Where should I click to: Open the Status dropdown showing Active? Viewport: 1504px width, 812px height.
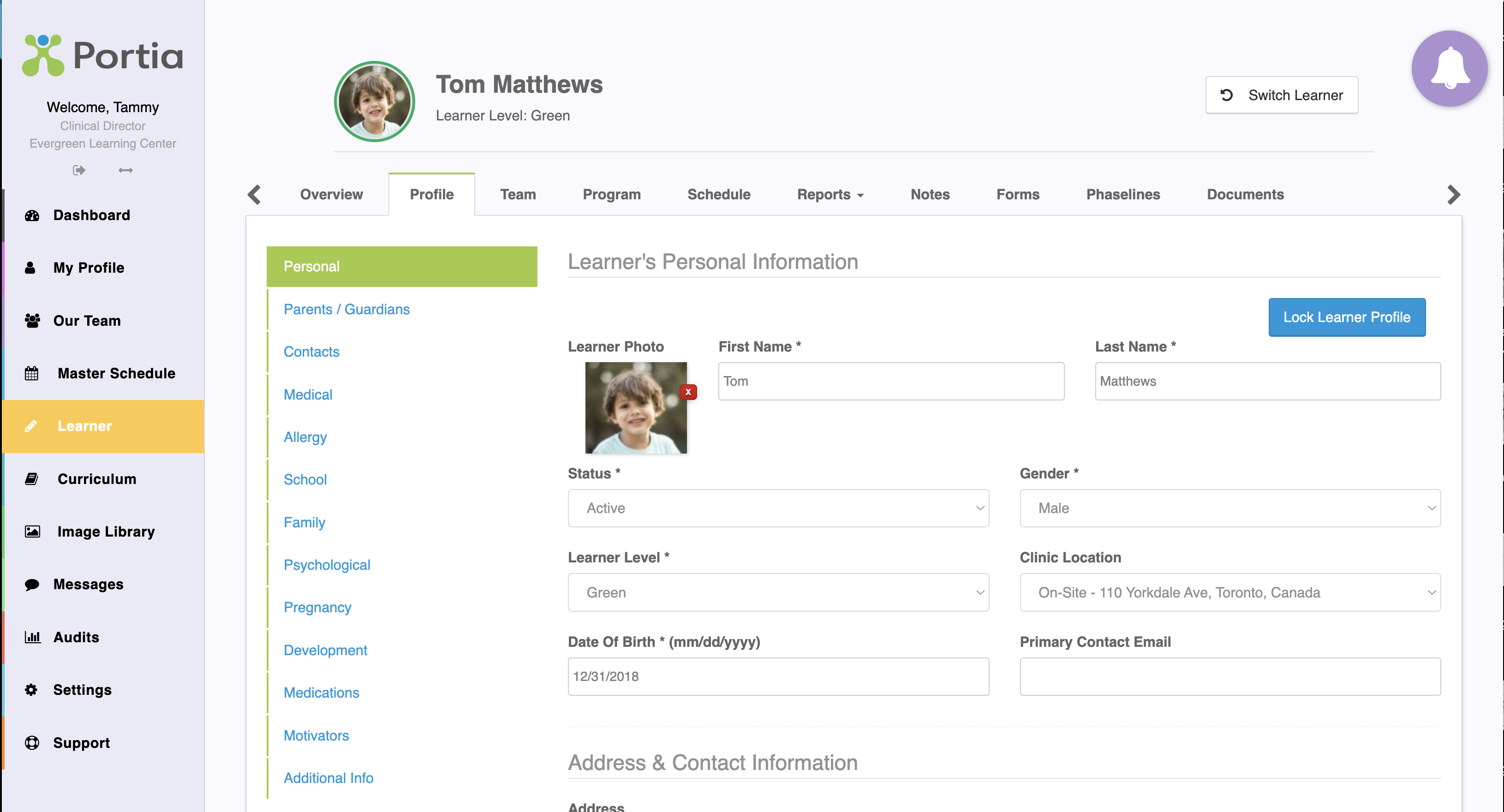pyautogui.click(x=778, y=508)
